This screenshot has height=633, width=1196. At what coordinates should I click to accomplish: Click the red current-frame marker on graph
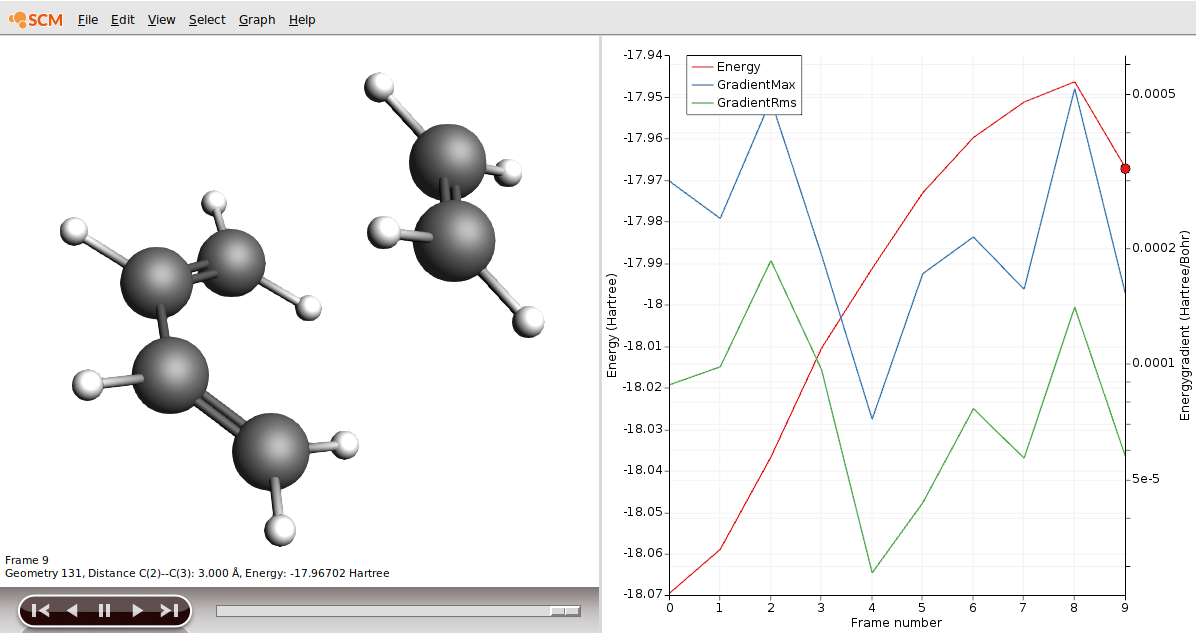1125,169
